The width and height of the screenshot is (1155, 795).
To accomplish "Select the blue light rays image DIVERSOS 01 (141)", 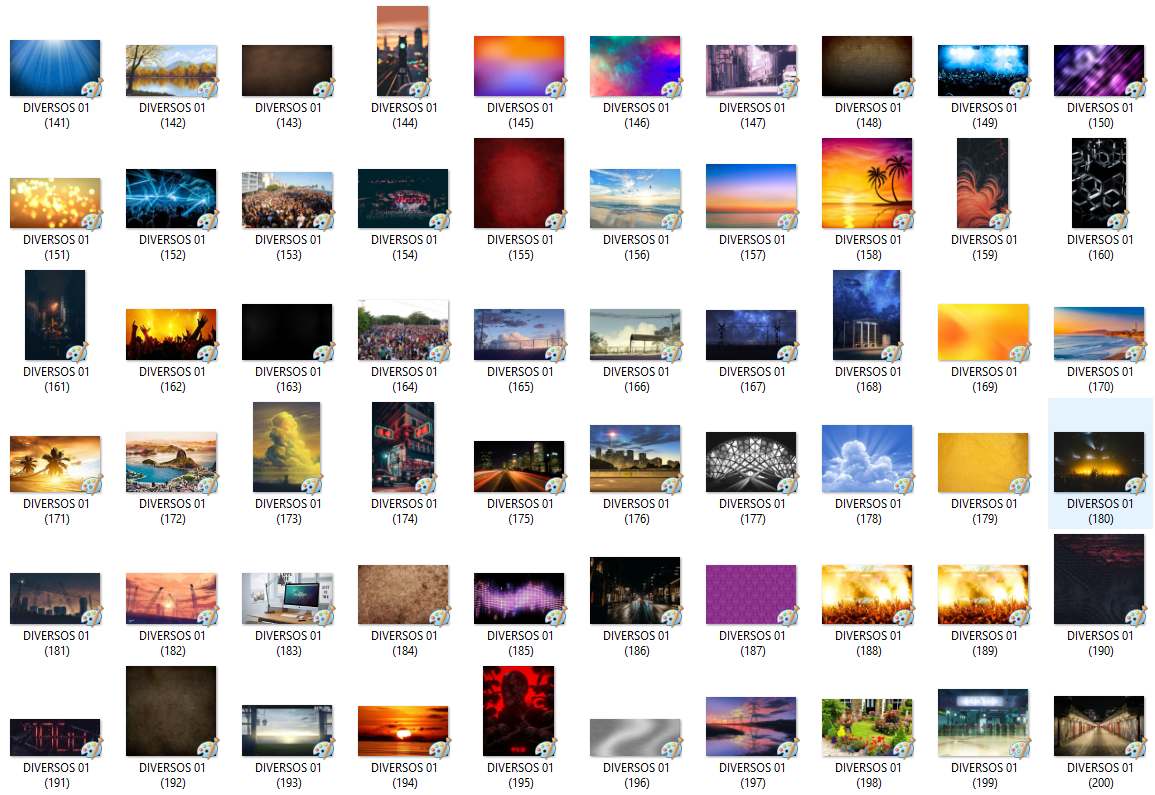I will [55, 68].
